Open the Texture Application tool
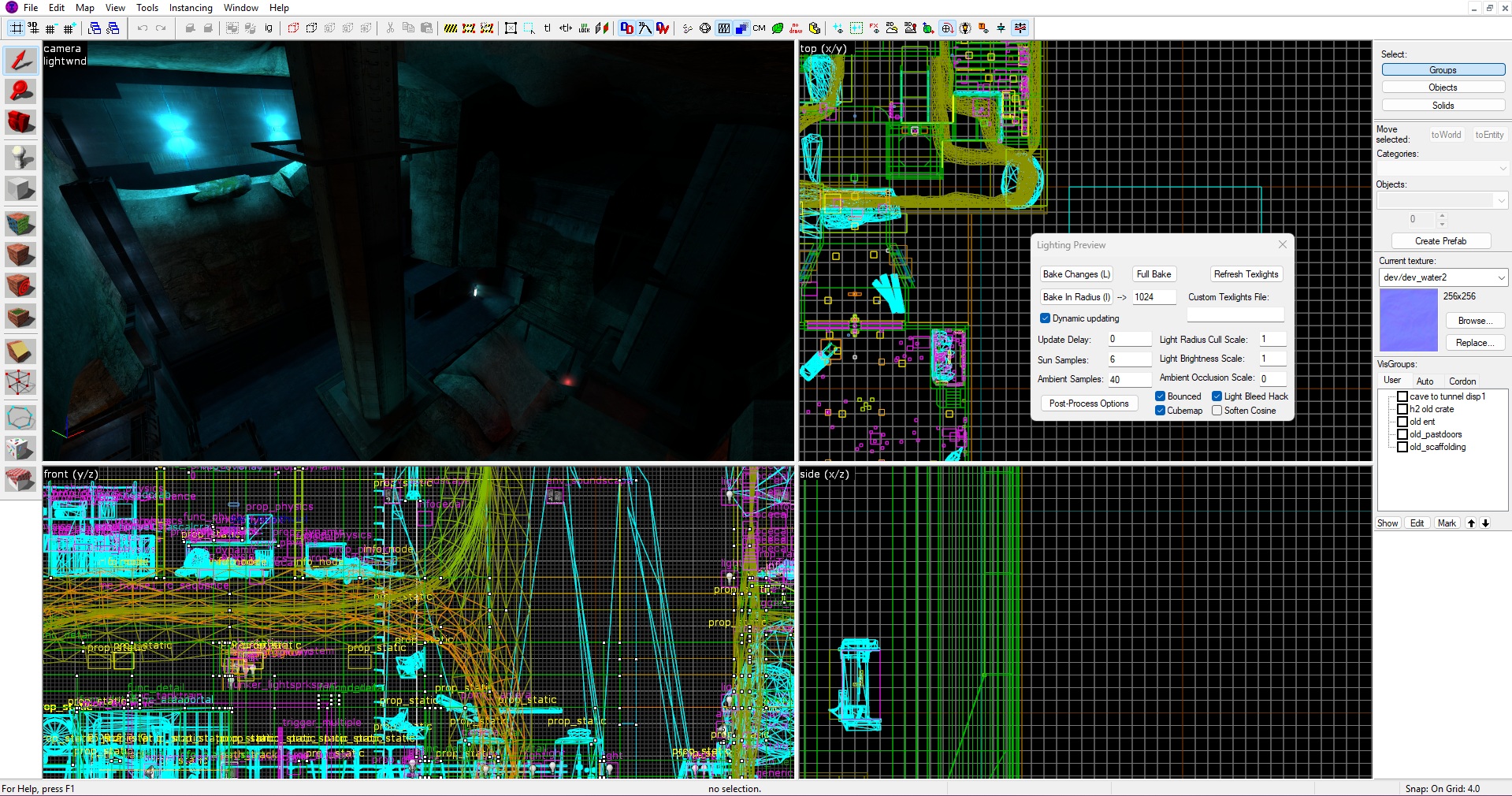Image resolution: width=1512 pixels, height=796 pixels. coord(20,223)
